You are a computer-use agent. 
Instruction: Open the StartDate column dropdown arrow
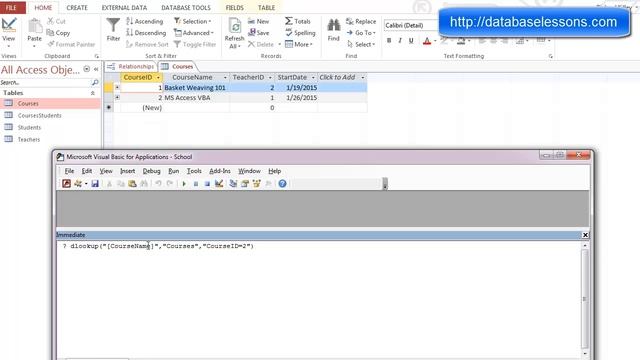point(313,78)
